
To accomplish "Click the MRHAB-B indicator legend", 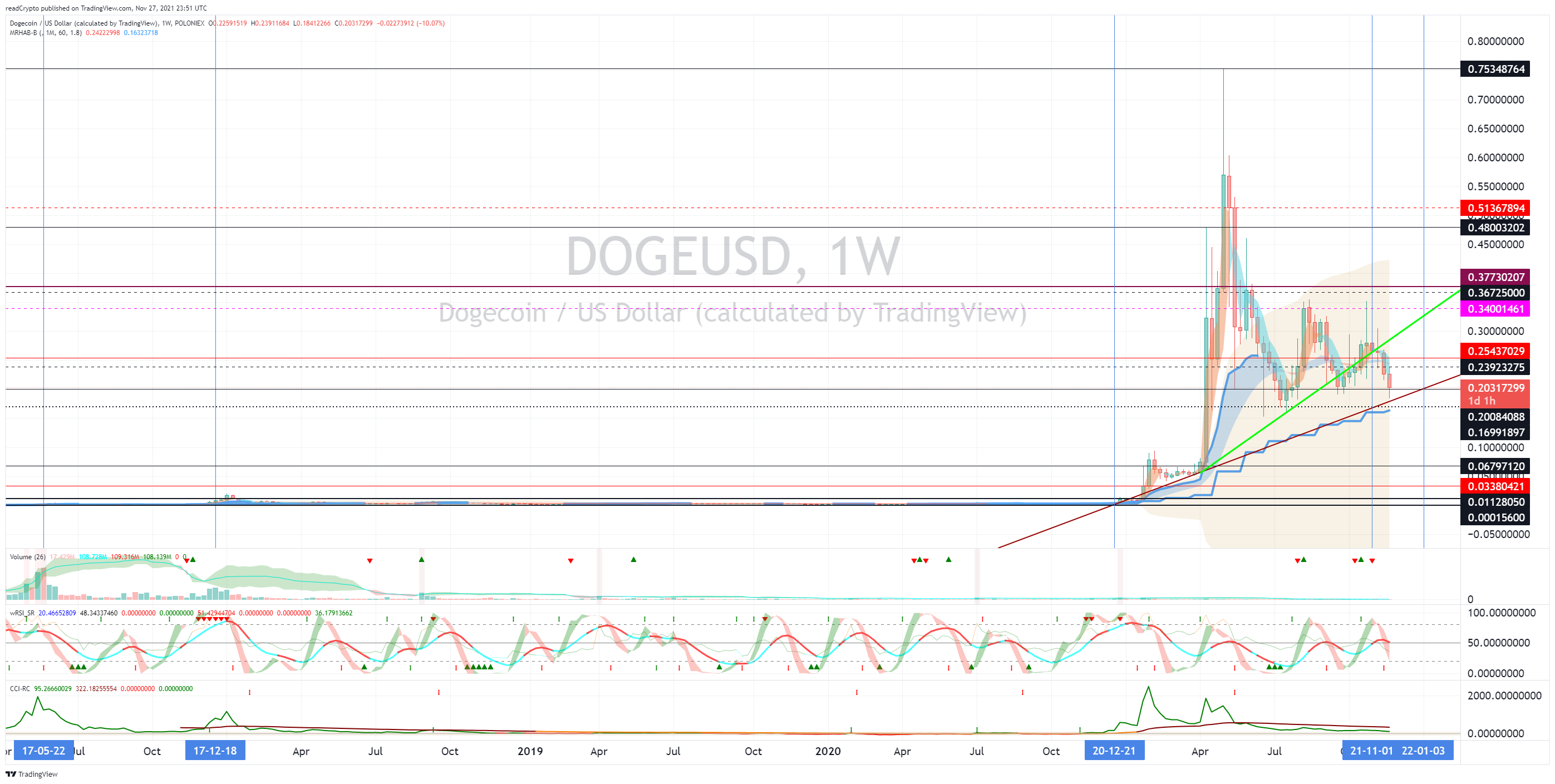I will 46,33.
